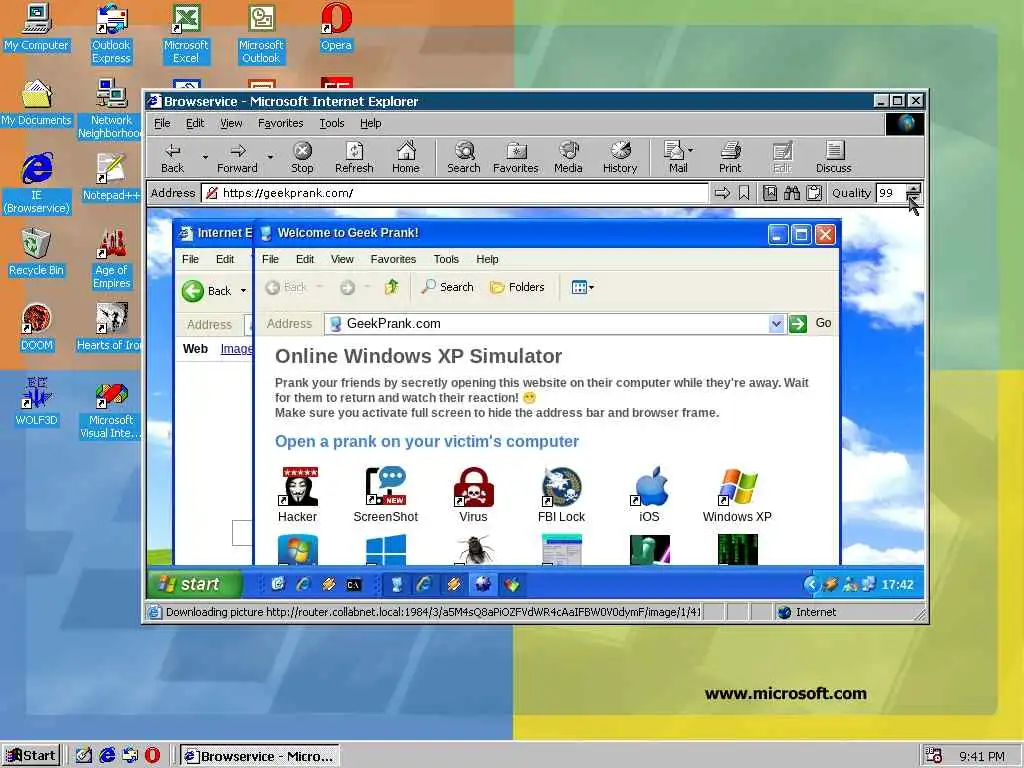Click the Print toolbar icon
The image size is (1024, 768).
click(730, 158)
